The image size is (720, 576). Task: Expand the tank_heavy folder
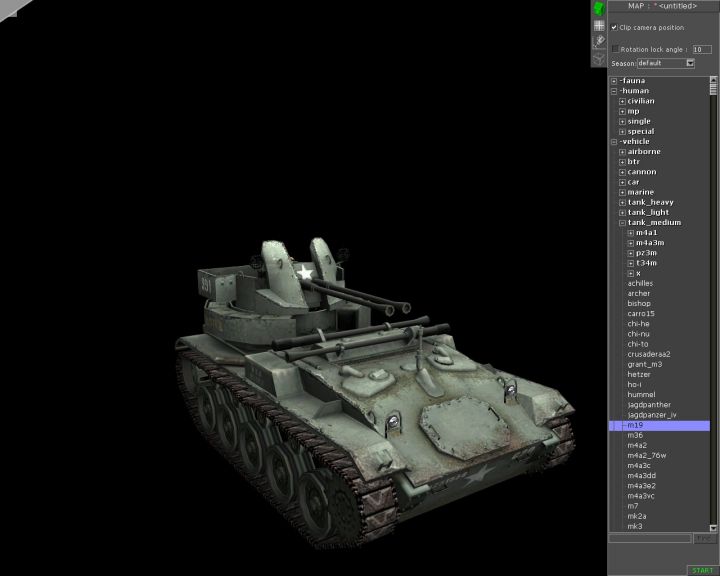pos(622,202)
